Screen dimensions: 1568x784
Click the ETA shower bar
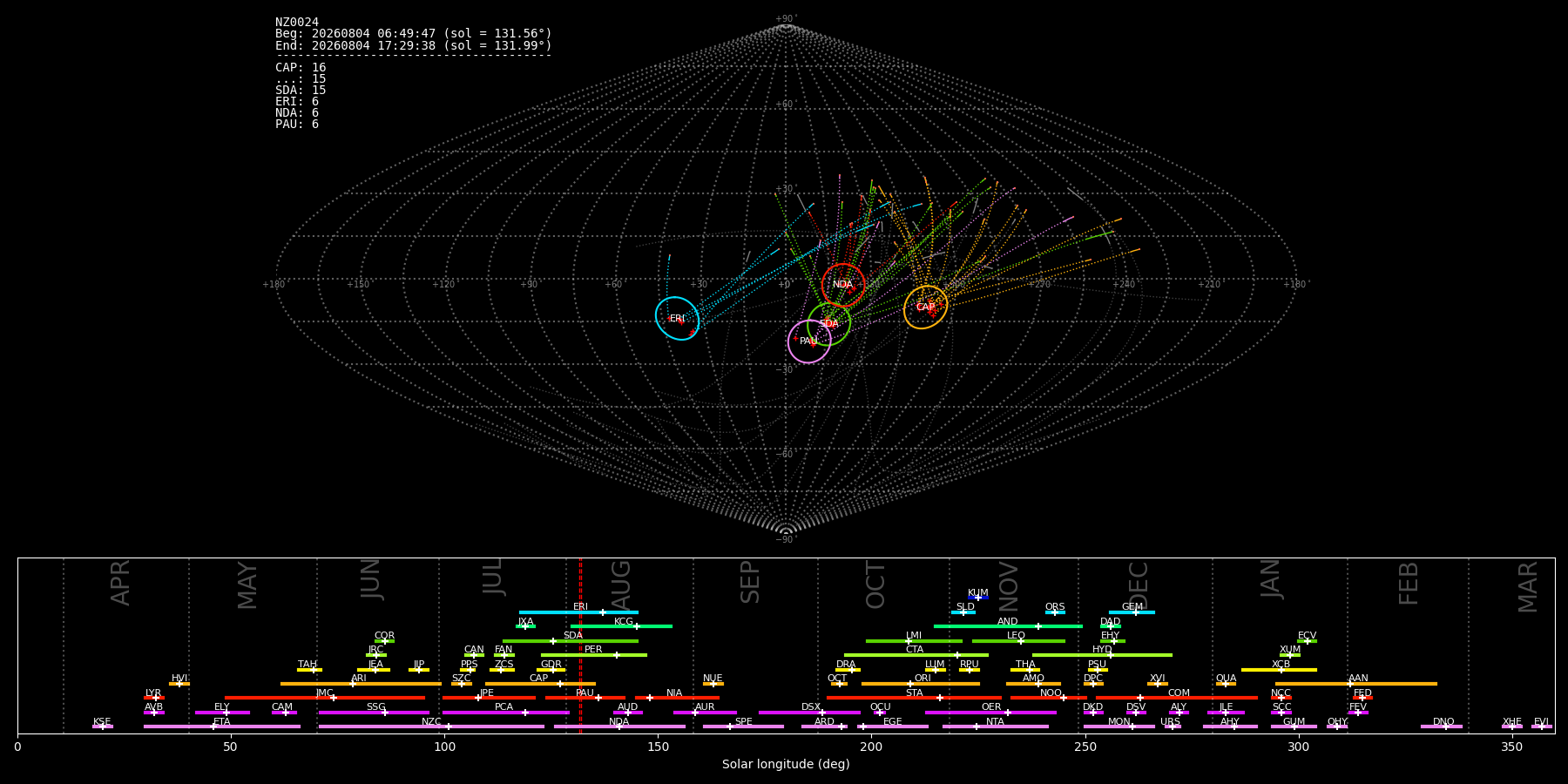[222, 727]
